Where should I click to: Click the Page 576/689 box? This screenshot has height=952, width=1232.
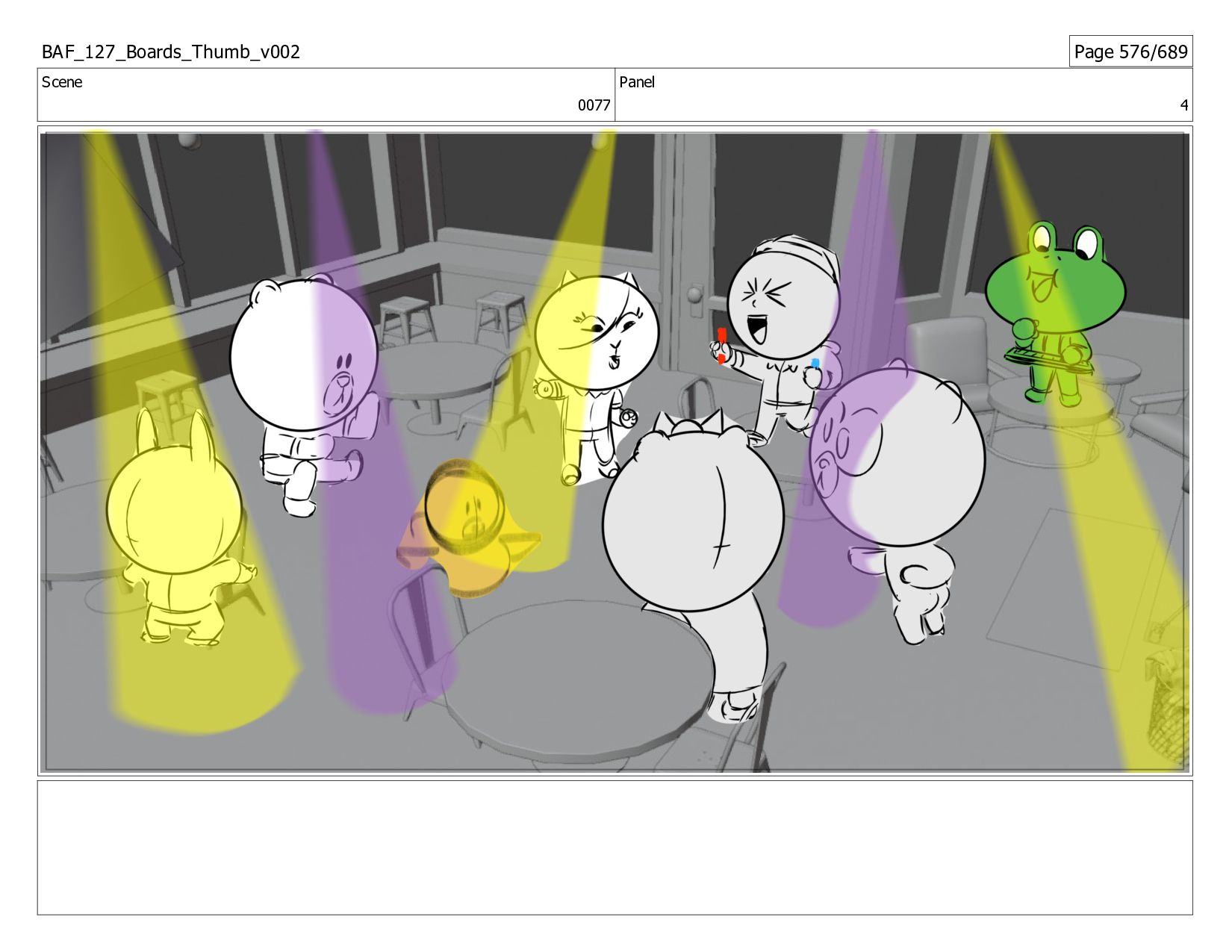coord(1130,52)
